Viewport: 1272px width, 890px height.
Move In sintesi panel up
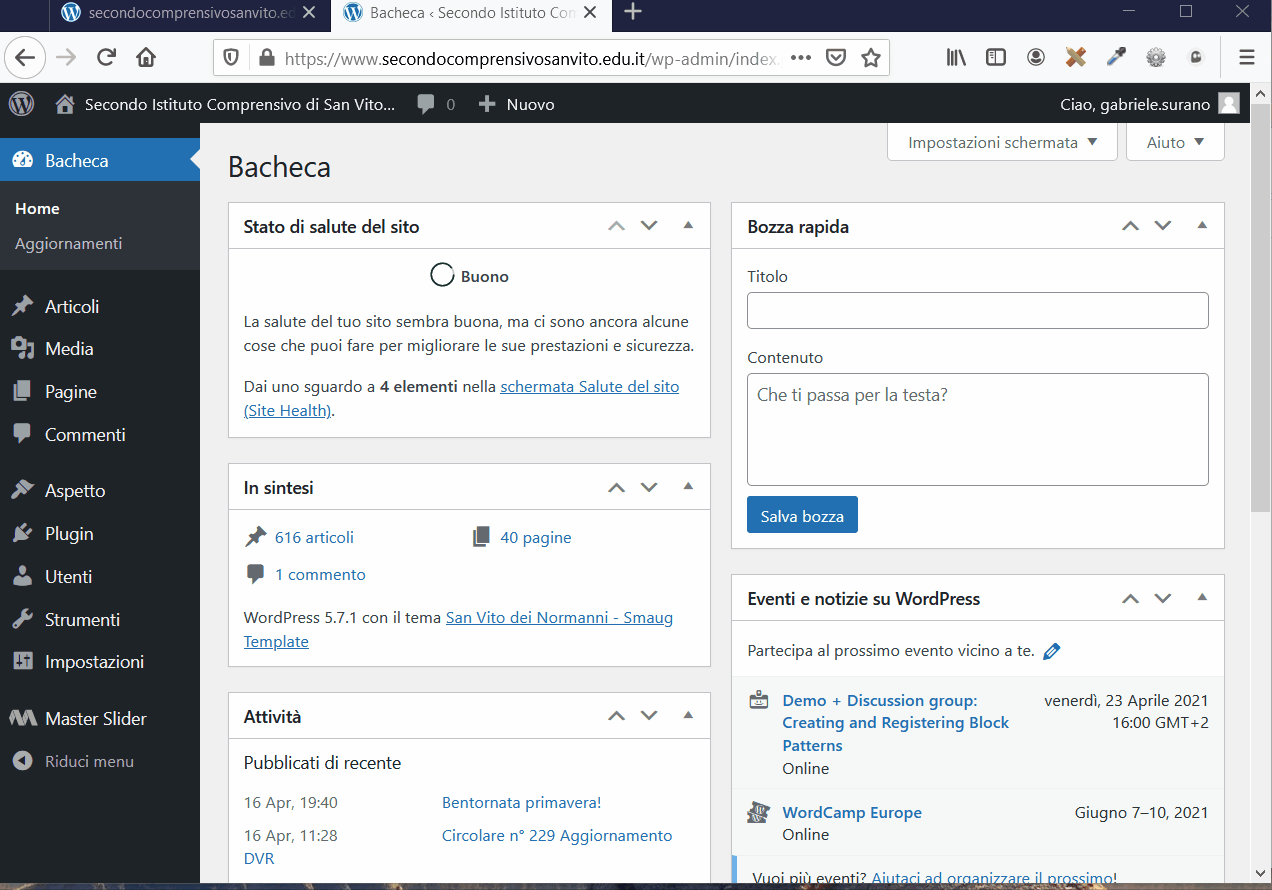click(616, 488)
